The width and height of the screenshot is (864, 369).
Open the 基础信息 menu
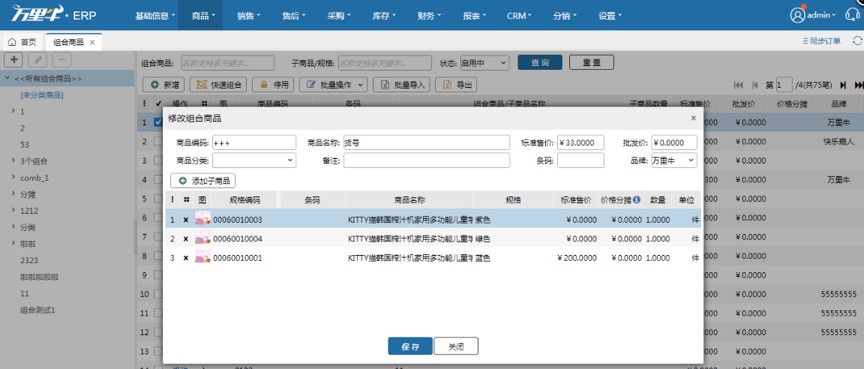pos(155,15)
